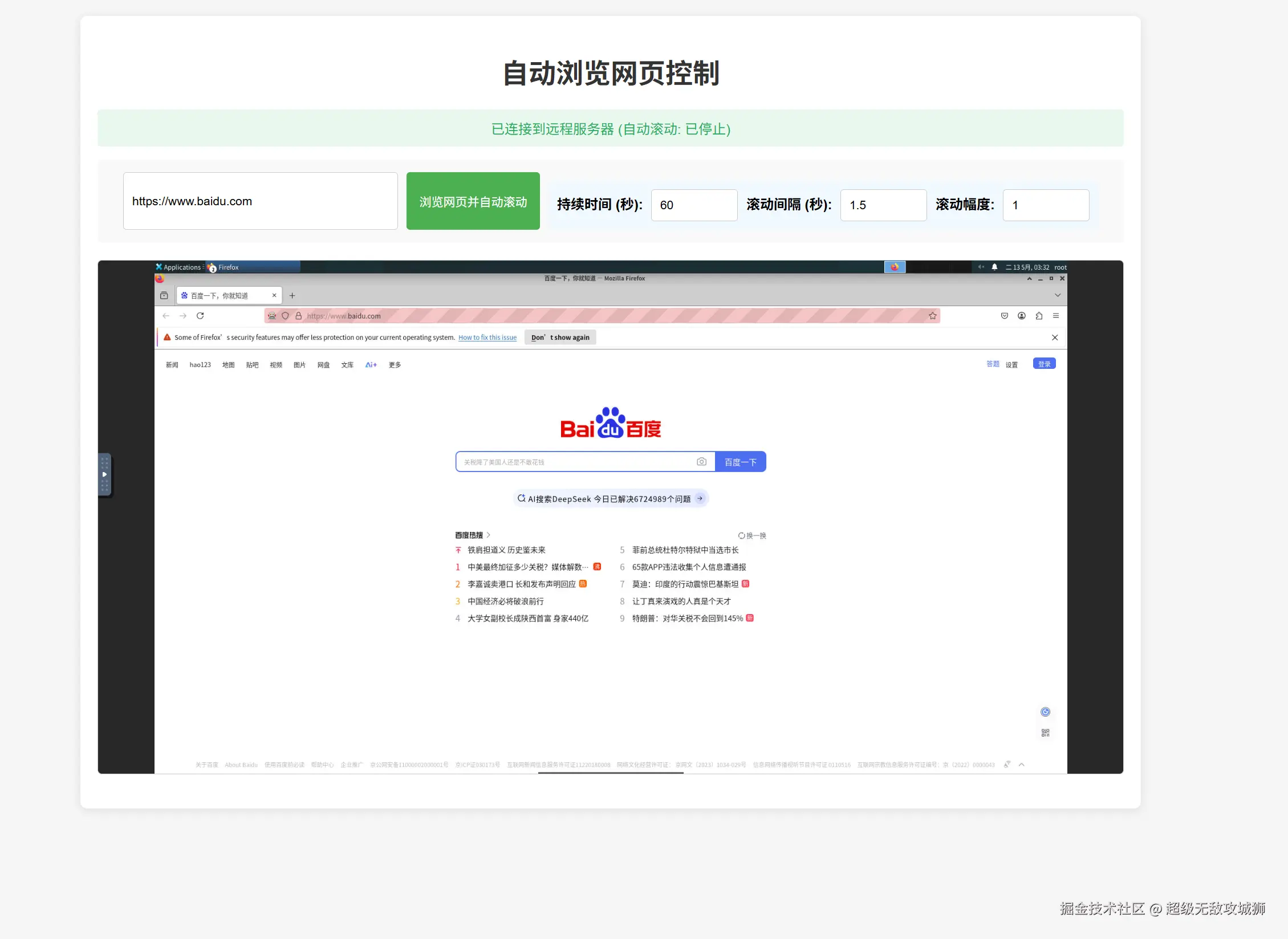Click the Firefox account profile icon
Image resolution: width=1288 pixels, height=939 pixels.
[1022, 316]
